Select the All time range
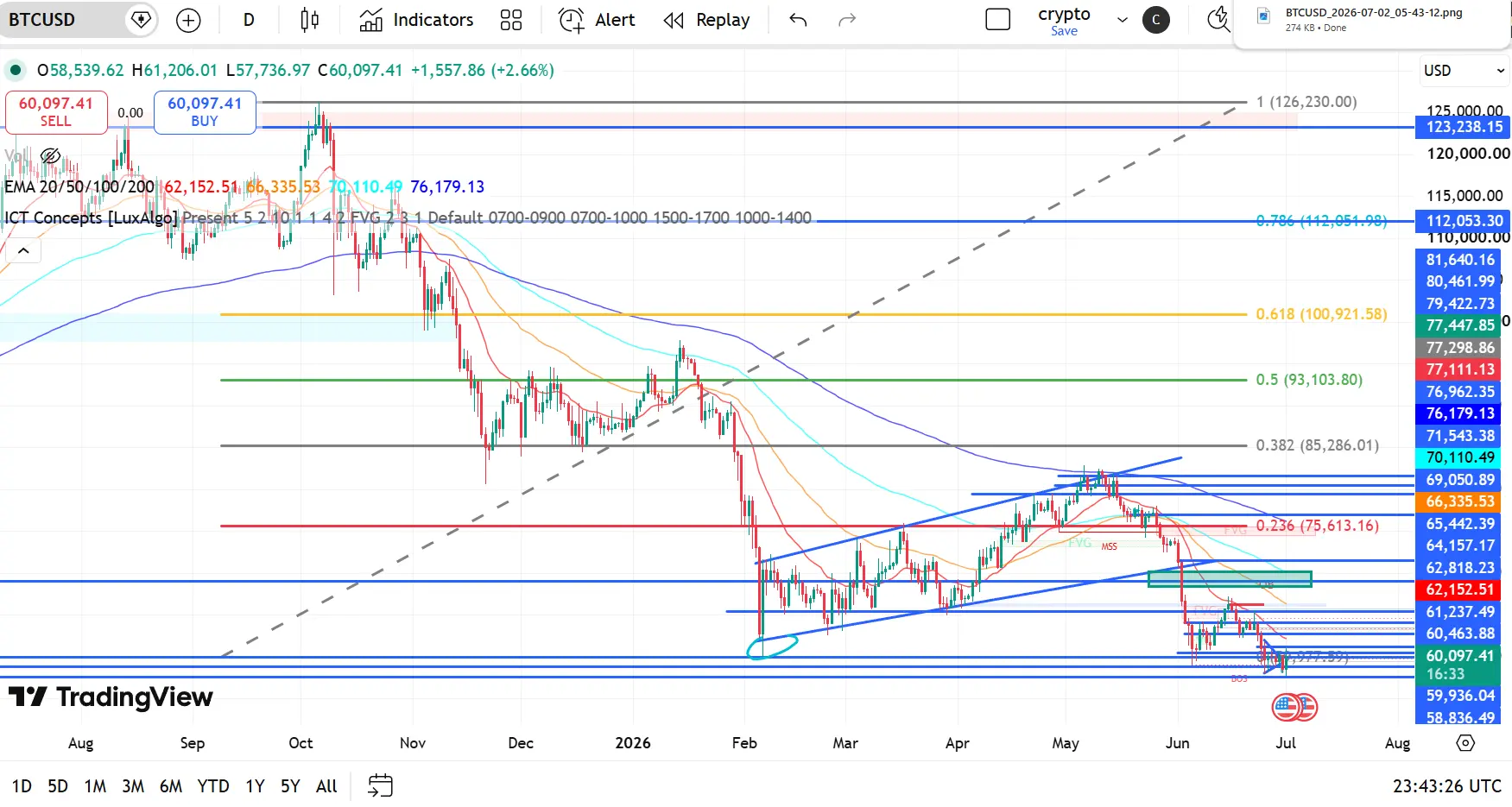The height and width of the screenshot is (807, 1512). (x=326, y=786)
